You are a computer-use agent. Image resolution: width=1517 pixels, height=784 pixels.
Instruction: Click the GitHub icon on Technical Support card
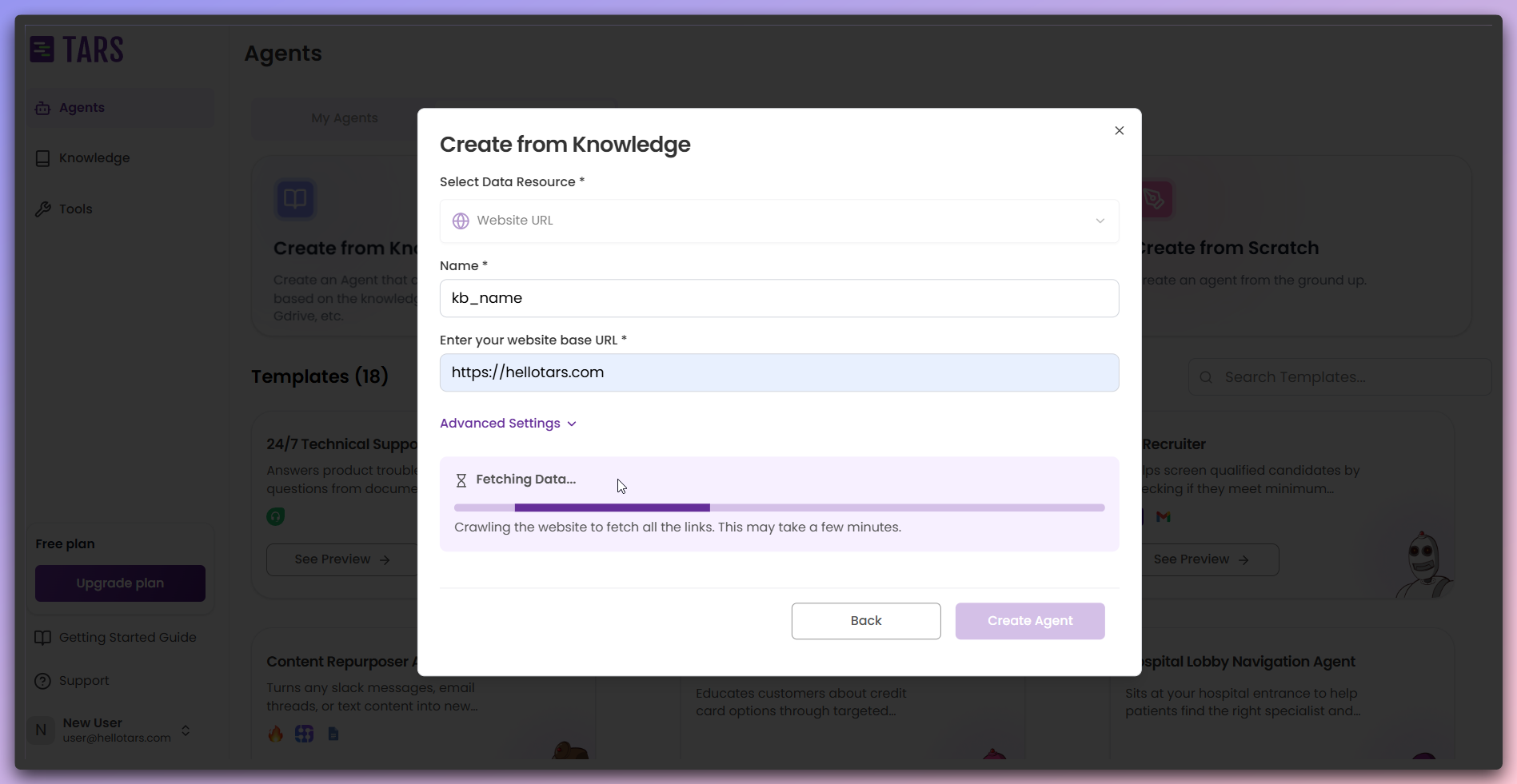pyautogui.click(x=275, y=516)
